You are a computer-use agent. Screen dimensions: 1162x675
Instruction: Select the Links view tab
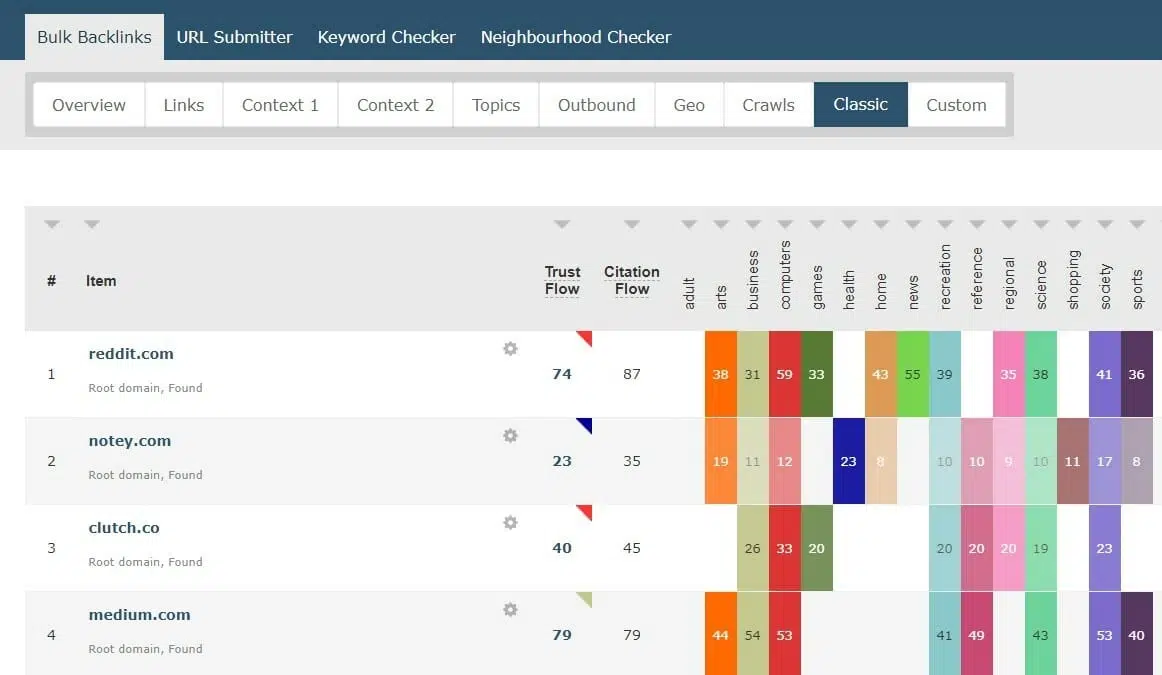184,104
